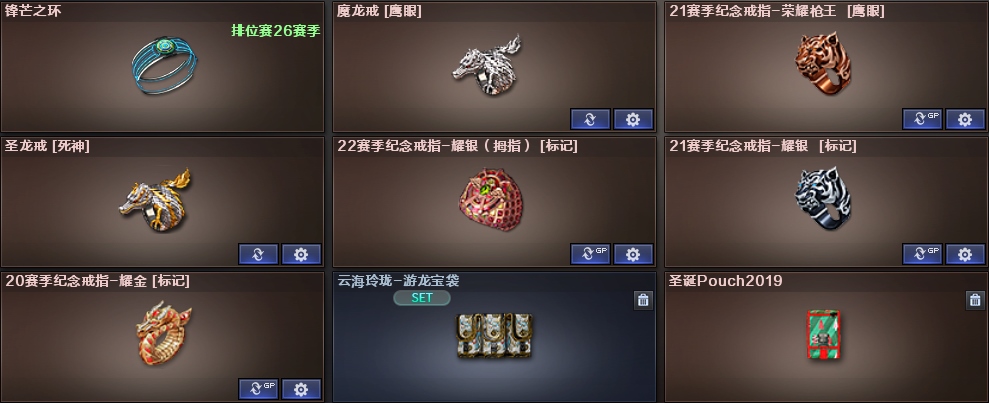989x403 pixels.
Task: Open gear settings for 22赛季纪念戒指-耀银（拇指）
Action: pos(633,254)
